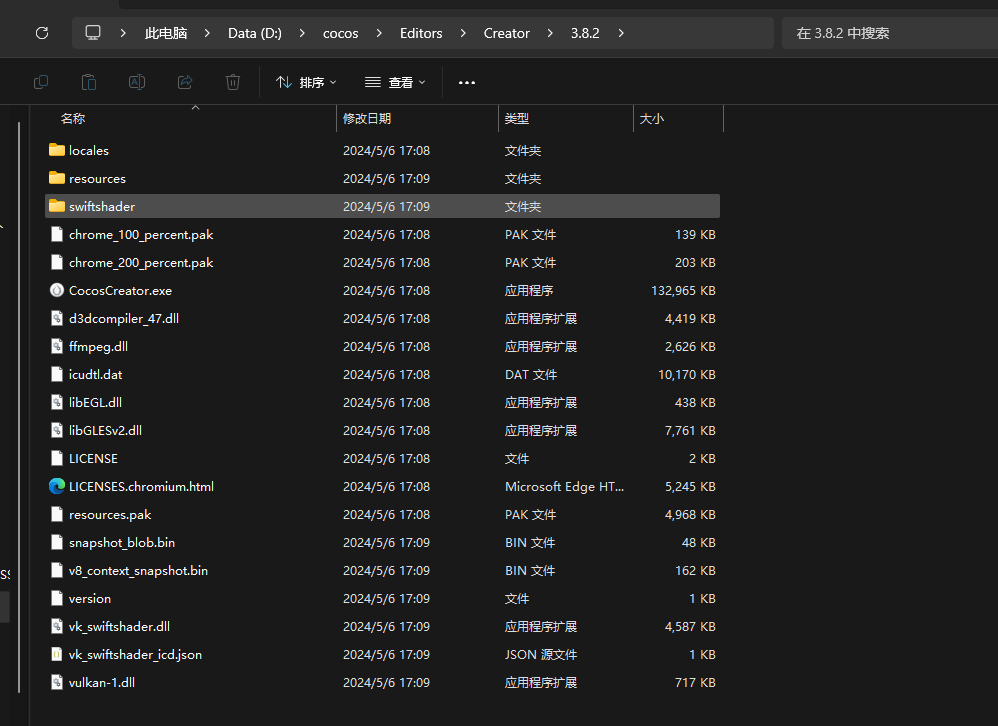Click the chrome_100_percent.pak file icon
Image resolution: width=998 pixels, height=726 pixels.
pos(57,234)
